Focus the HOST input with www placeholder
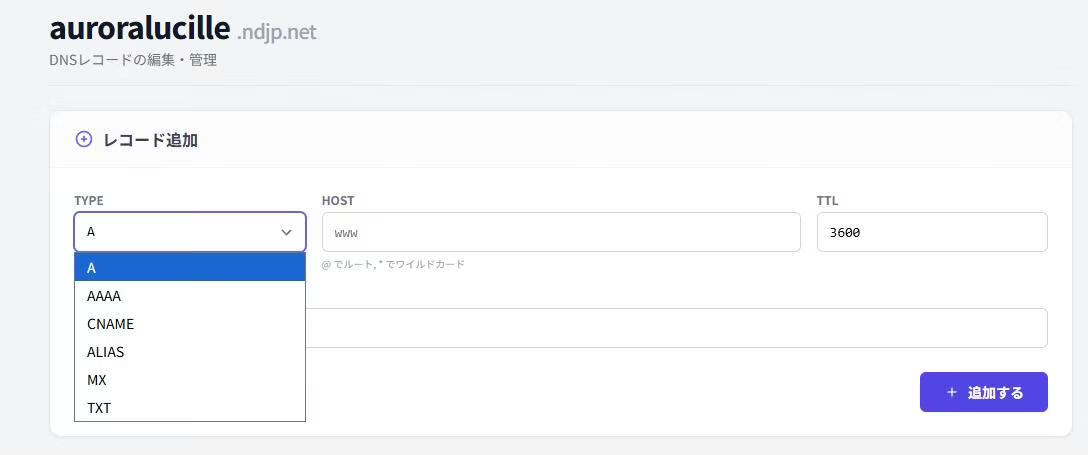This screenshot has width=1088, height=455. click(560, 232)
